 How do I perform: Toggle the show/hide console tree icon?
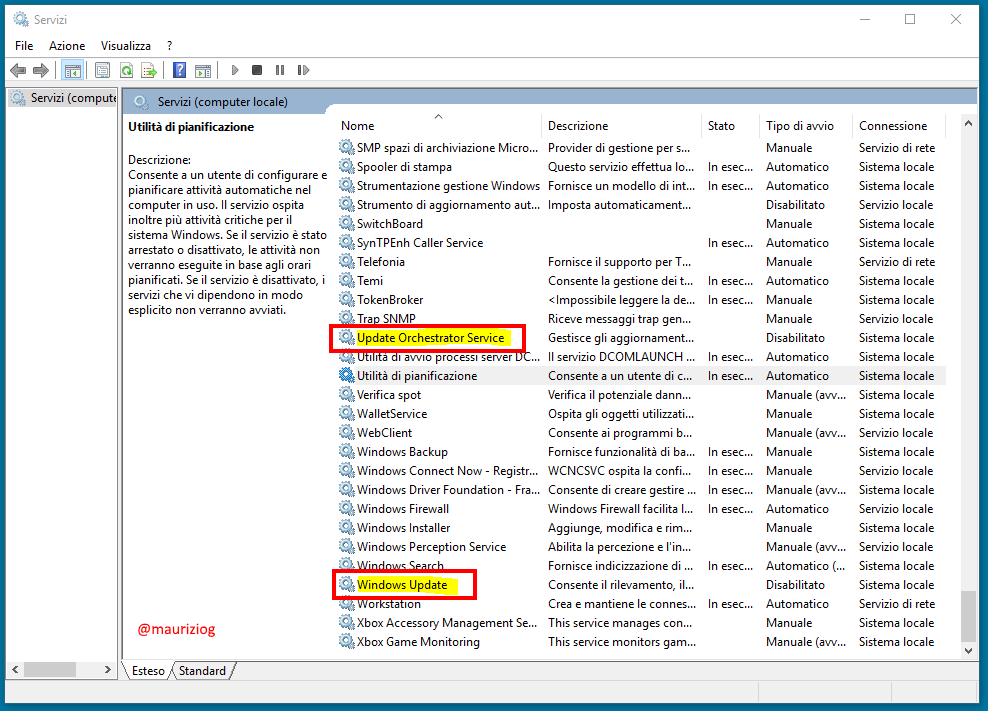[x=72, y=71]
